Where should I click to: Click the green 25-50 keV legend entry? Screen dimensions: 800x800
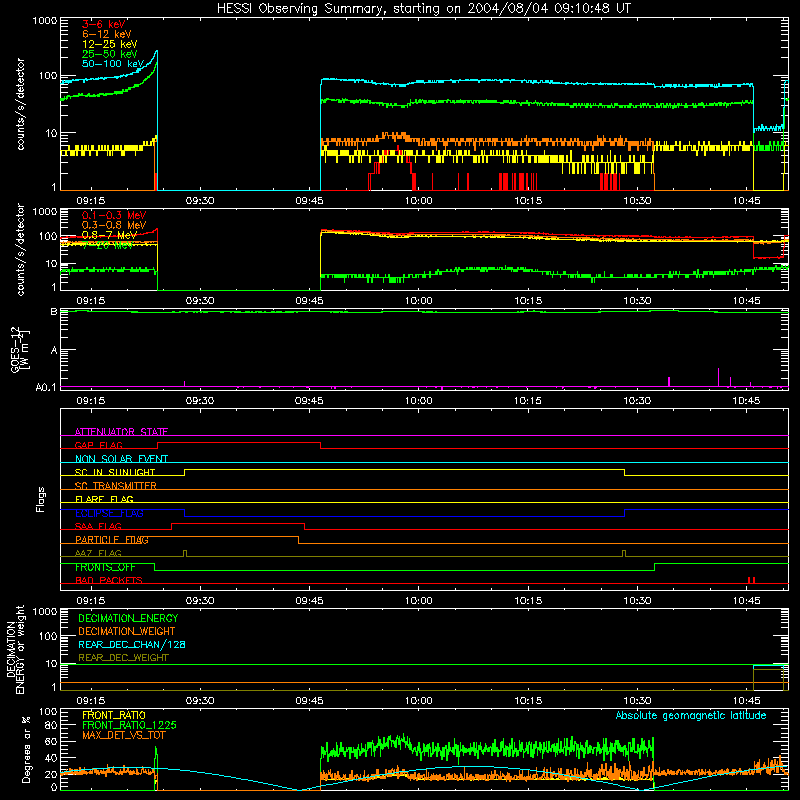click(109, 54)
